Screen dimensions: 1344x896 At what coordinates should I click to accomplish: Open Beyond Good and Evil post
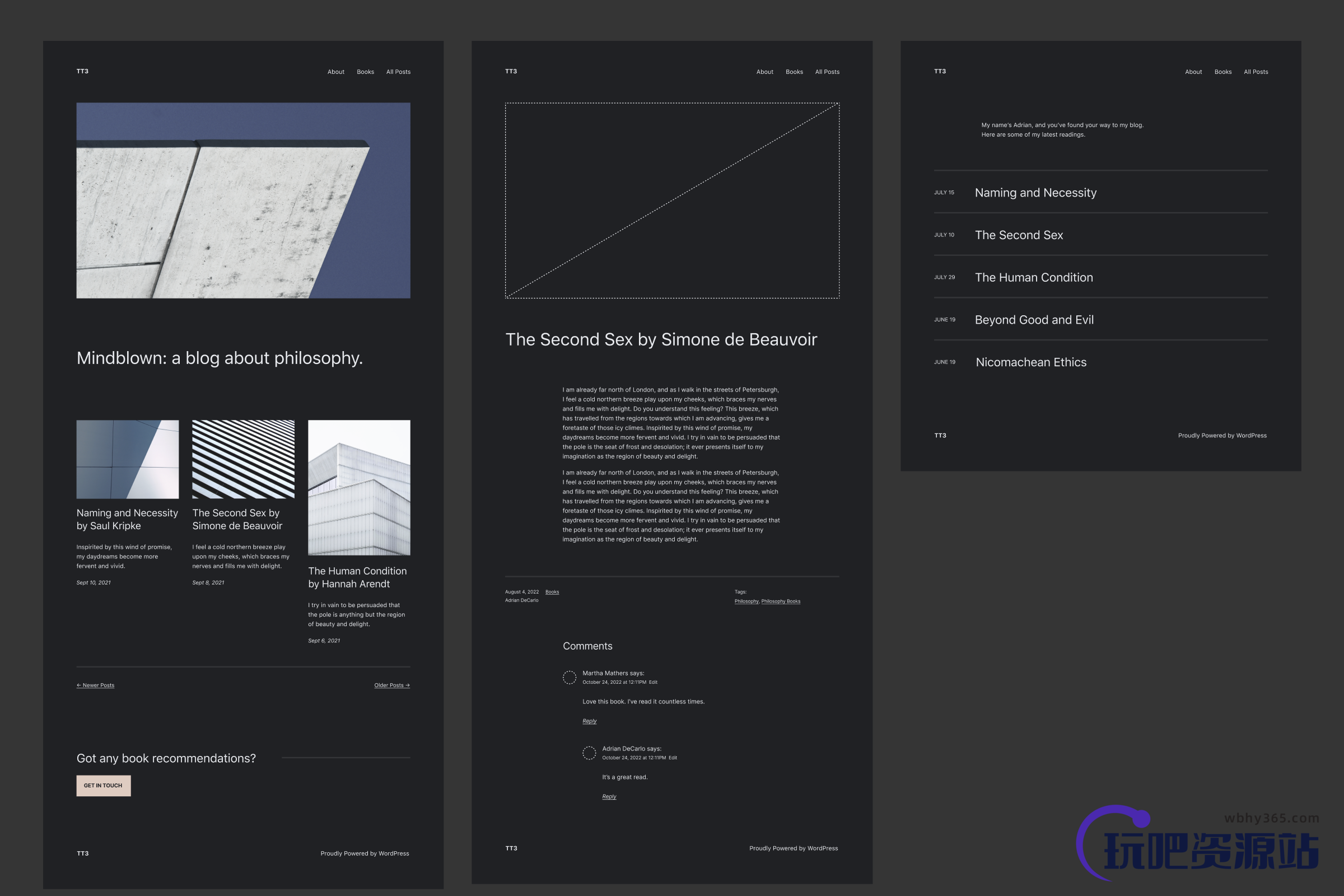[x=1034, y=320]
